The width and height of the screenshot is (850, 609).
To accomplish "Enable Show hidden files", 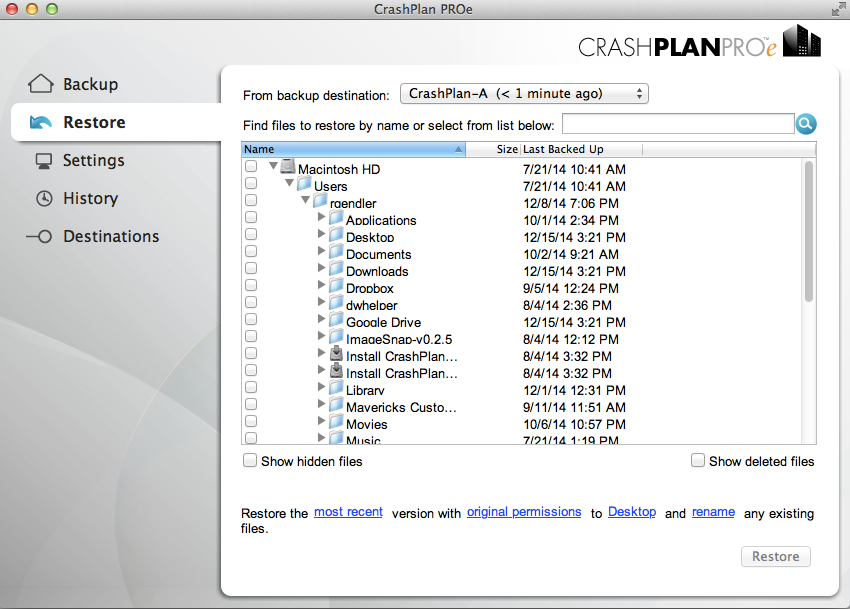I will pos(249,460).
